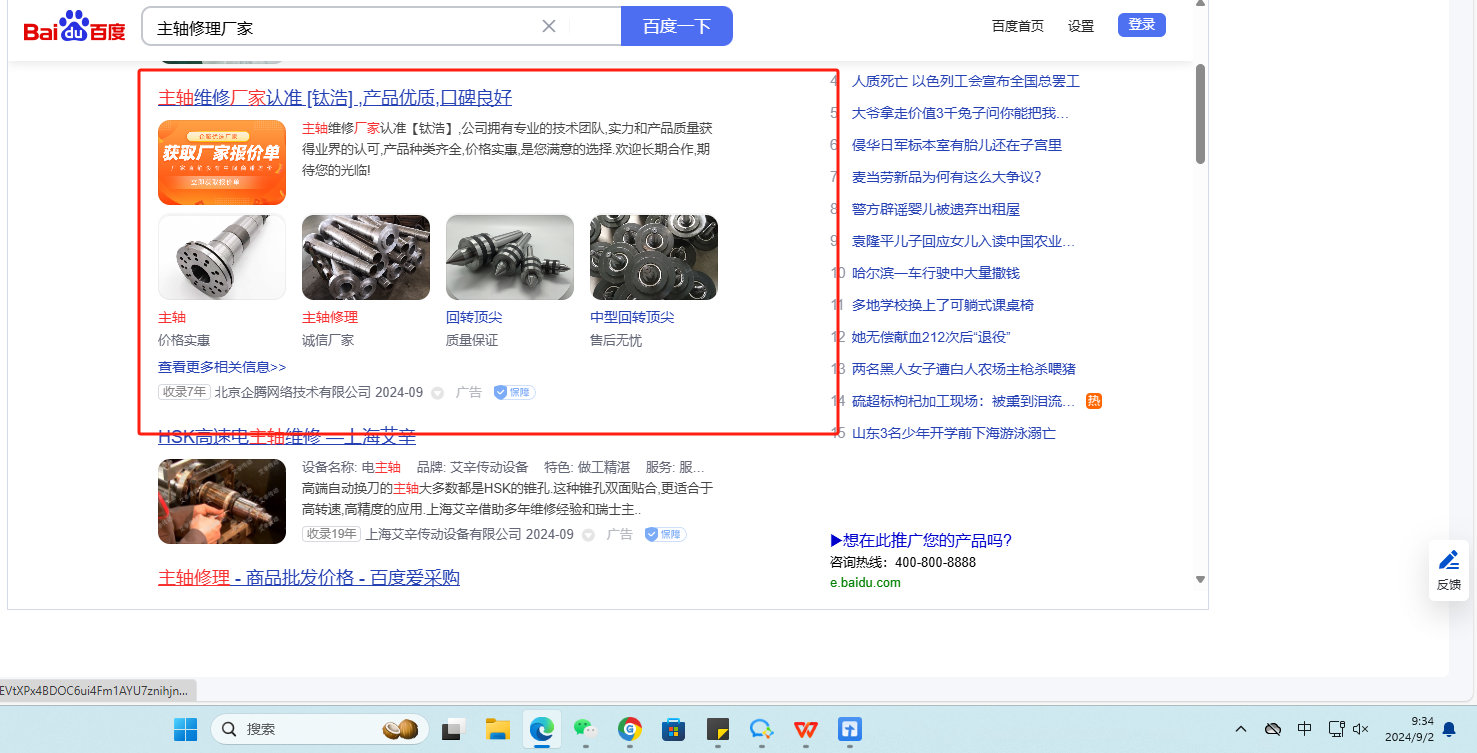
Task: Show hidden system tray icons
Action: tap(1241, 729)
